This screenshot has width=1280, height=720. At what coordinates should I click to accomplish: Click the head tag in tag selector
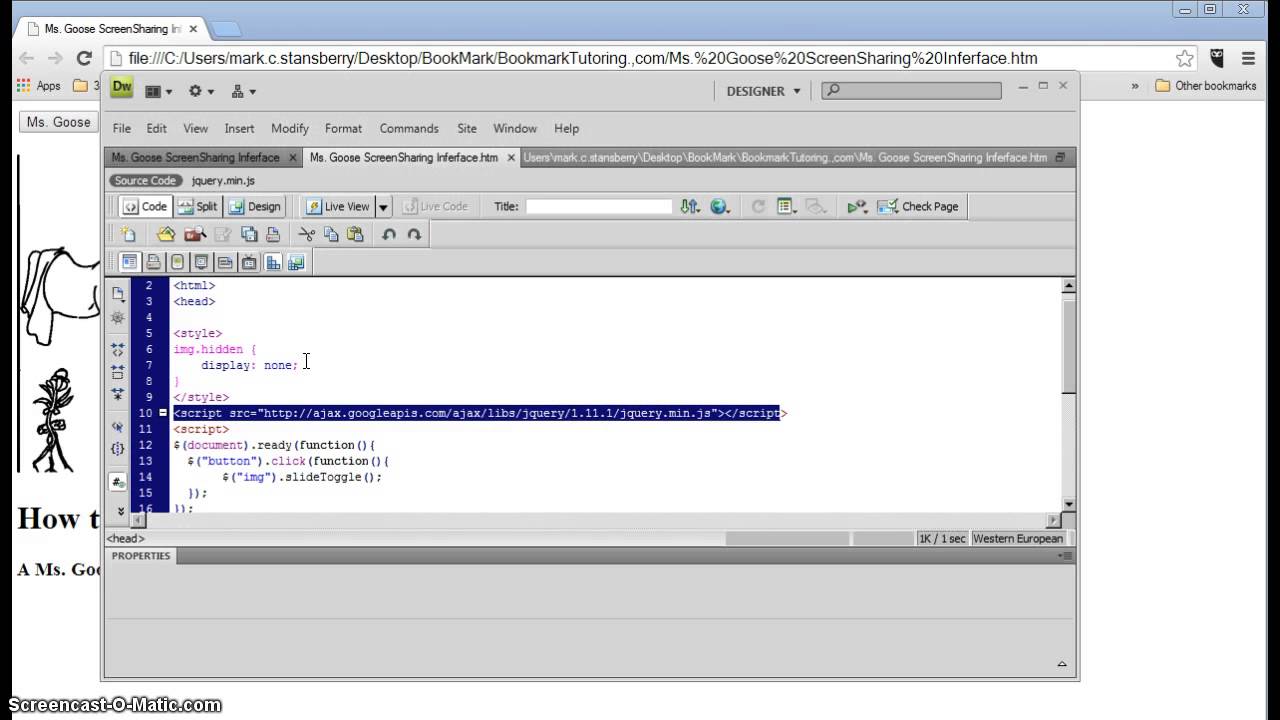126,538
